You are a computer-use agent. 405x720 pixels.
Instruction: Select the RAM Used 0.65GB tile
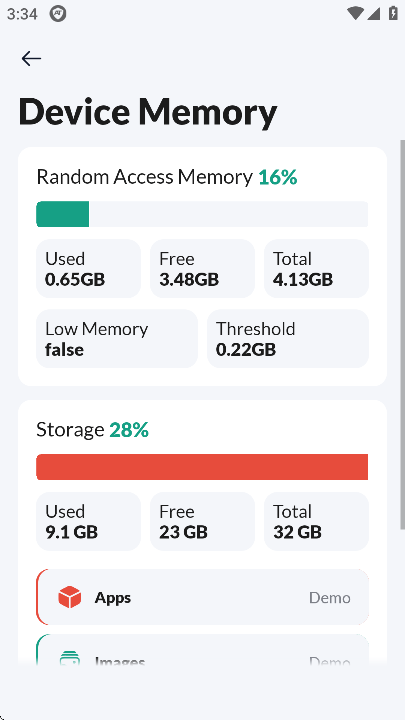[89, 269]
